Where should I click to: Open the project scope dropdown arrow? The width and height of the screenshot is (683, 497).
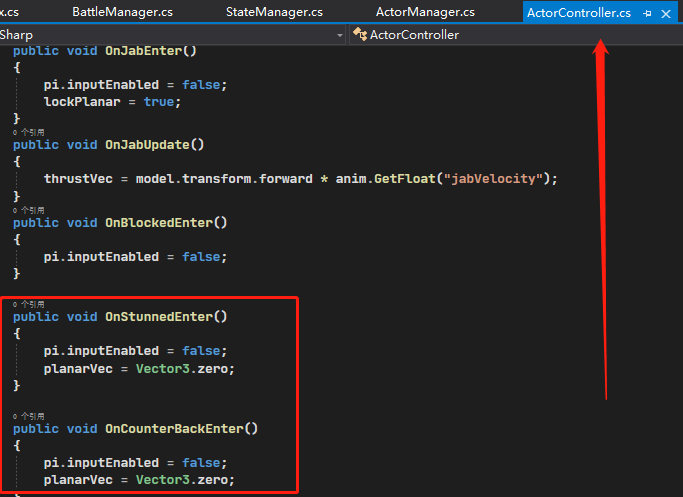point(340,35)
